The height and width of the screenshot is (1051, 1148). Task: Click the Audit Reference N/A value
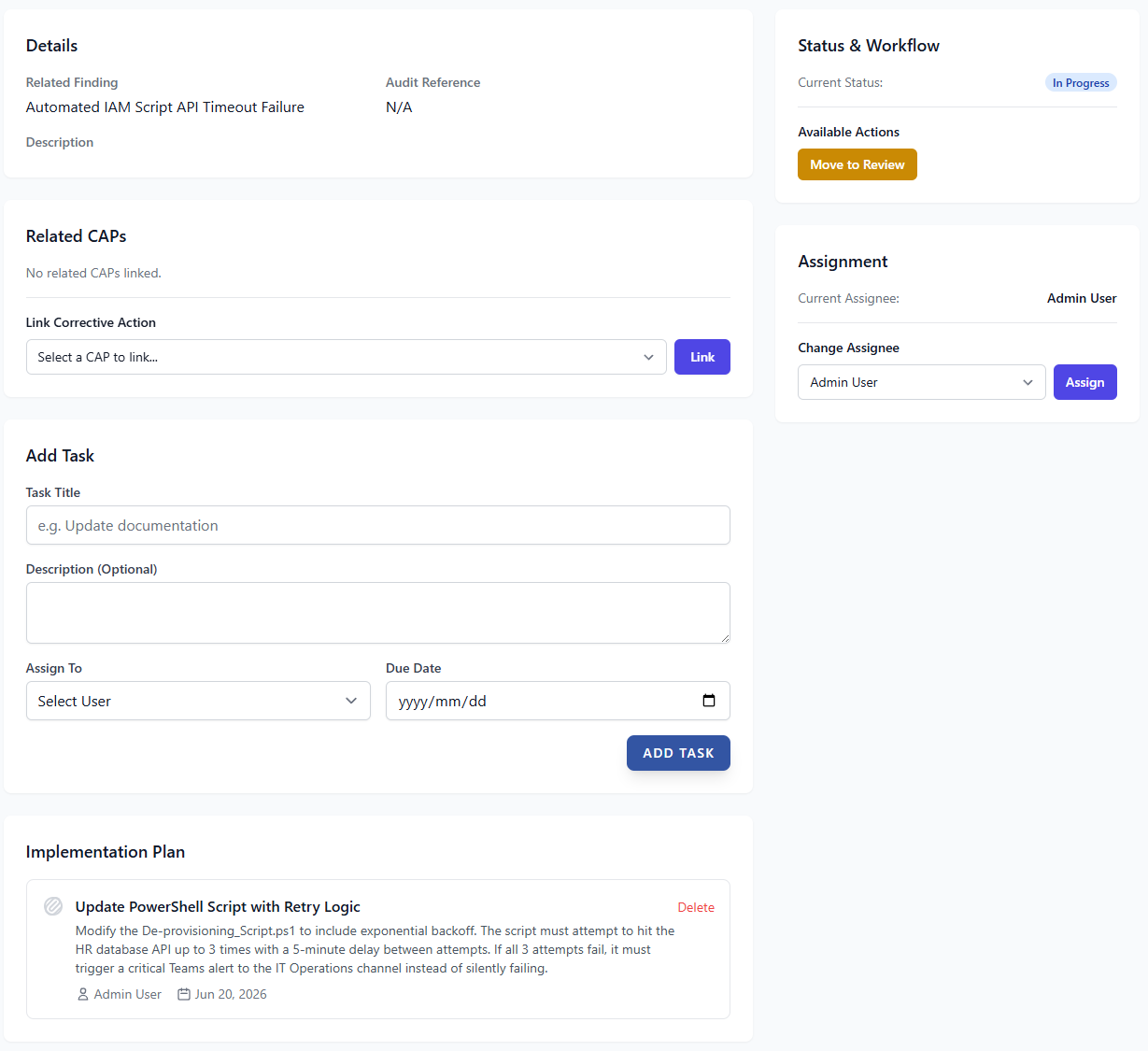point(399,107)
